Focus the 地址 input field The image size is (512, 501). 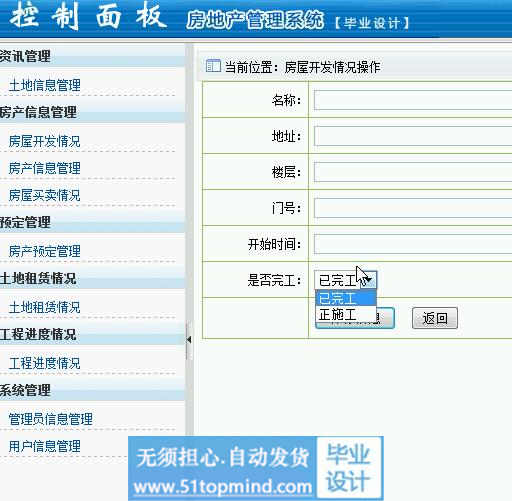coord(413,136)
